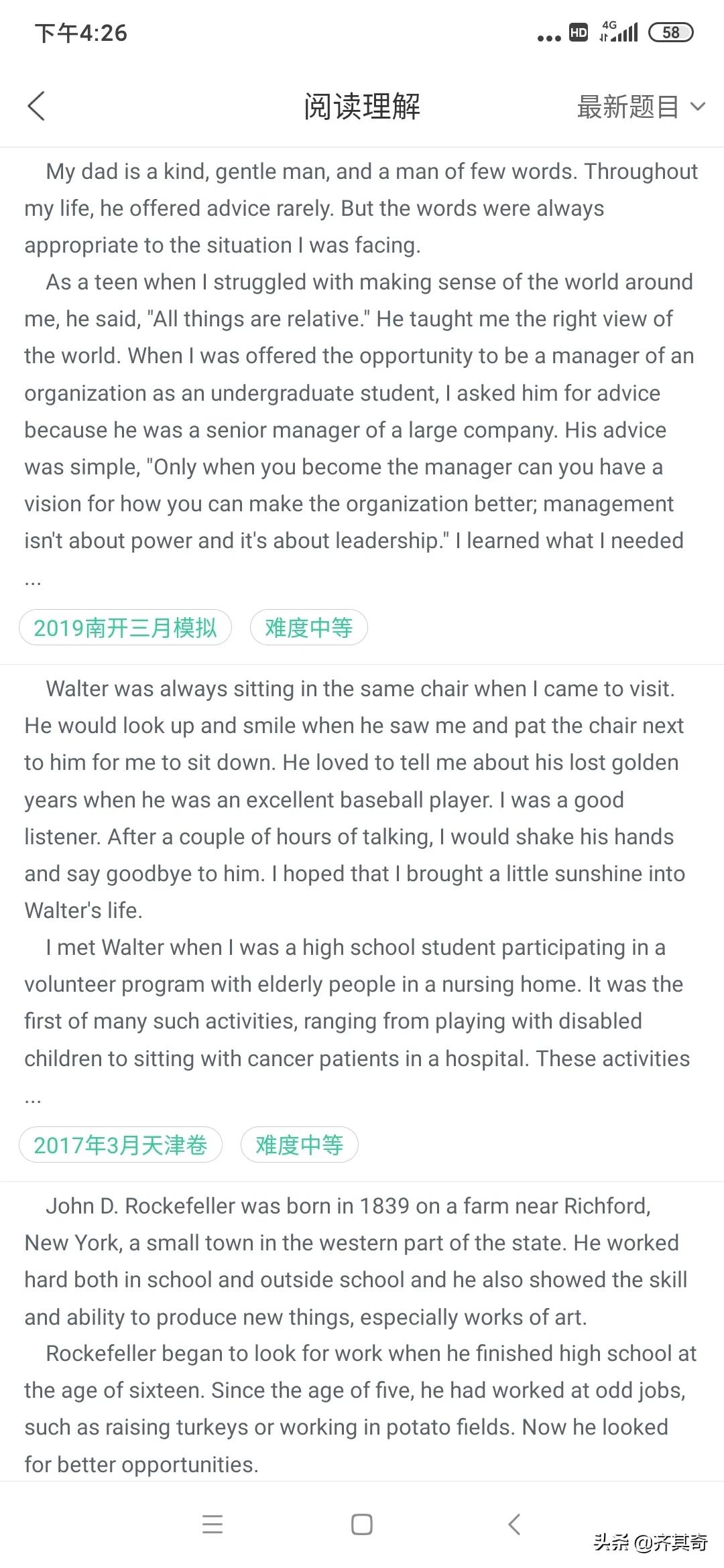Screen dimensions: 724x1568
Task: Select the 难度中等 tag under the dad passage
Action: [308, 628]
